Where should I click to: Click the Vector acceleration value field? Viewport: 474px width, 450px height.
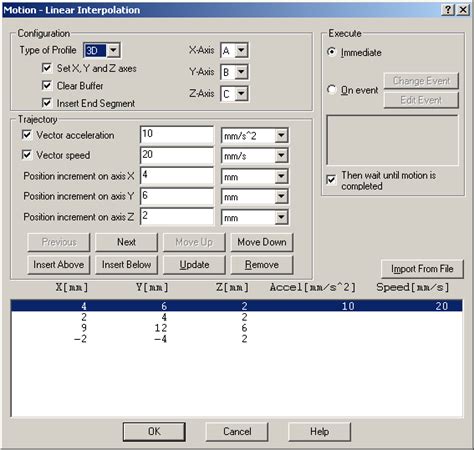click(x=177, y=135)
